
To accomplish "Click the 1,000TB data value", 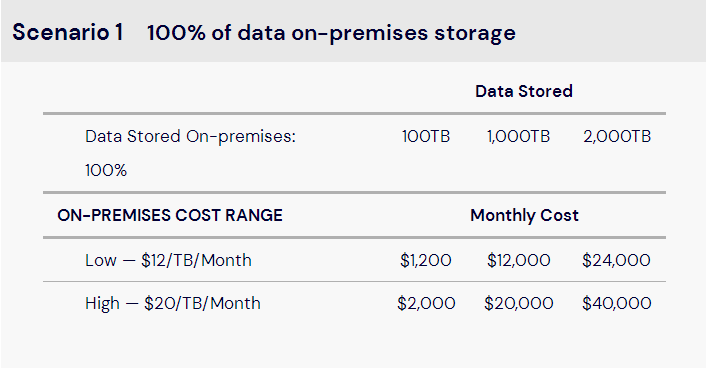I will (x=518, y=136).
